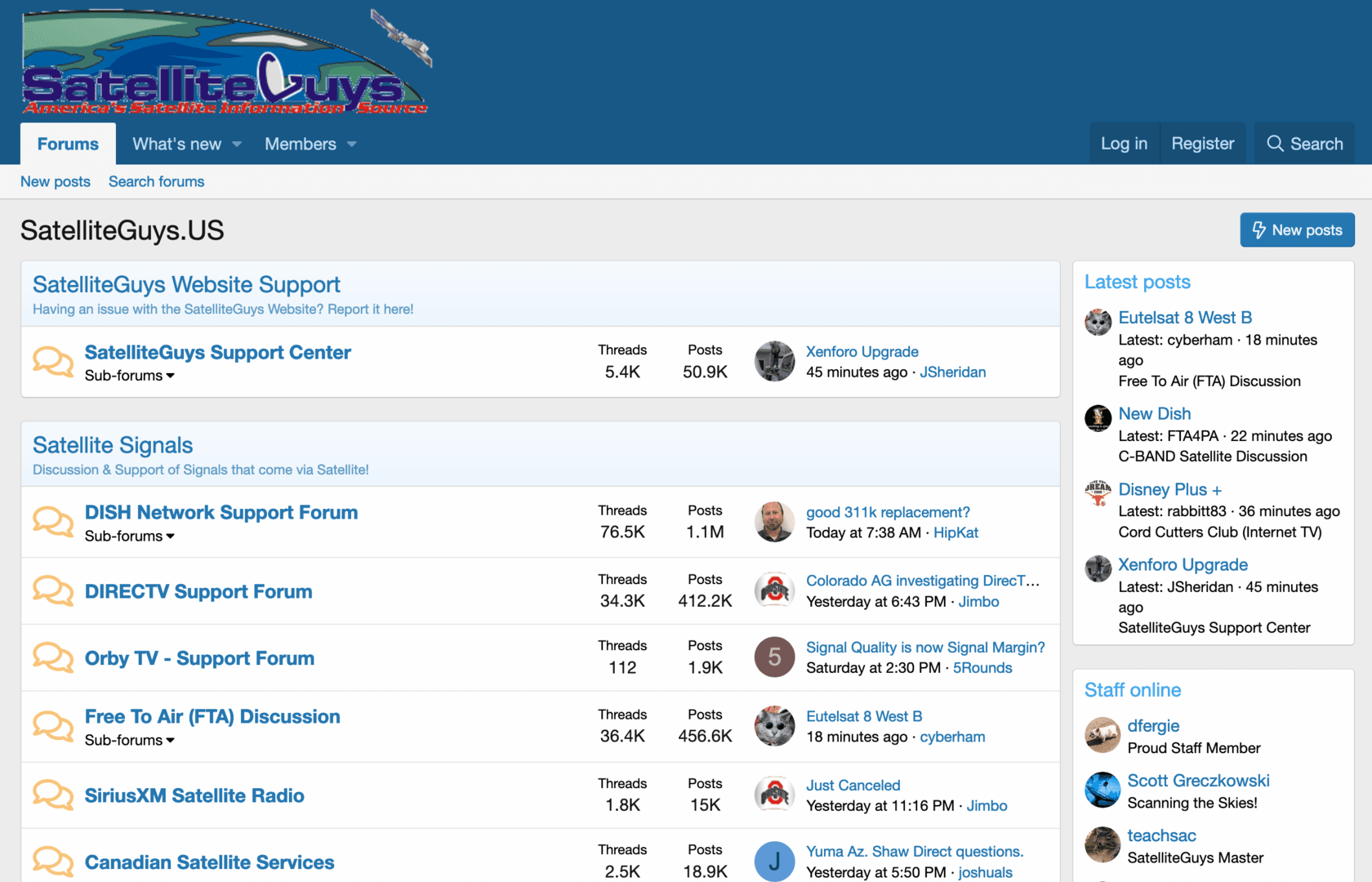The height and width of the screenshot is (882, 1372).
Task: Open Scott Greczkowski's staff avatar
Action: 1102,790
